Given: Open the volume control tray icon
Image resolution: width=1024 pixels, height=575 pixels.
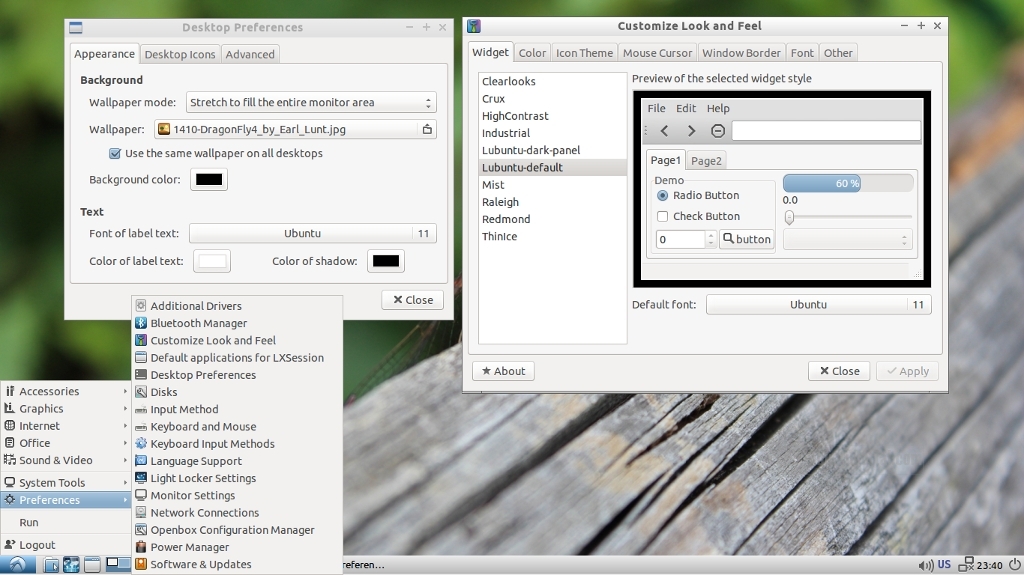Looking at the screenshot, I should click(925, 565).
